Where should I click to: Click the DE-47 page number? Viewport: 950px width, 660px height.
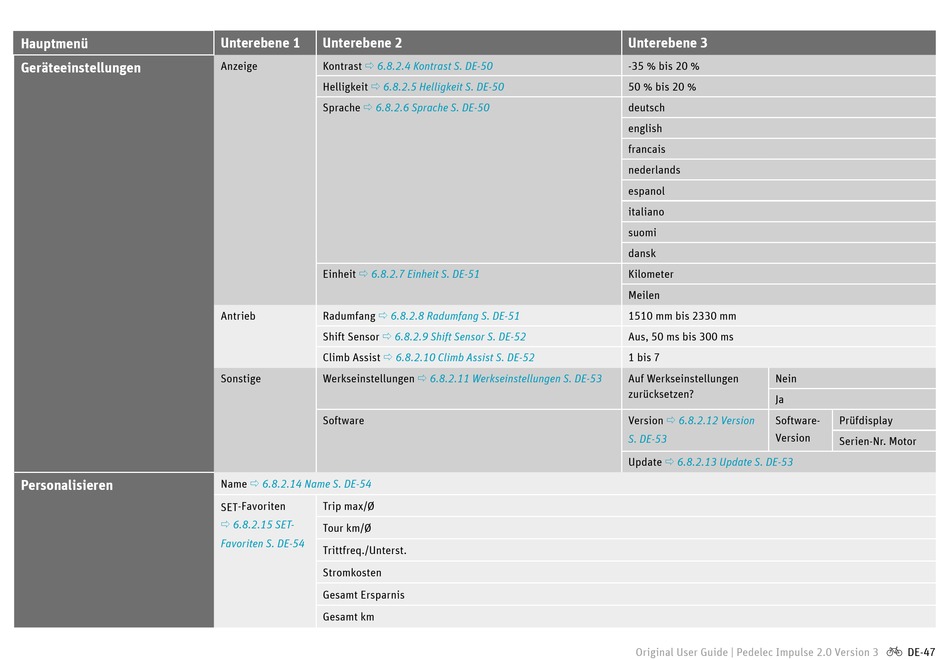[921, 652]
